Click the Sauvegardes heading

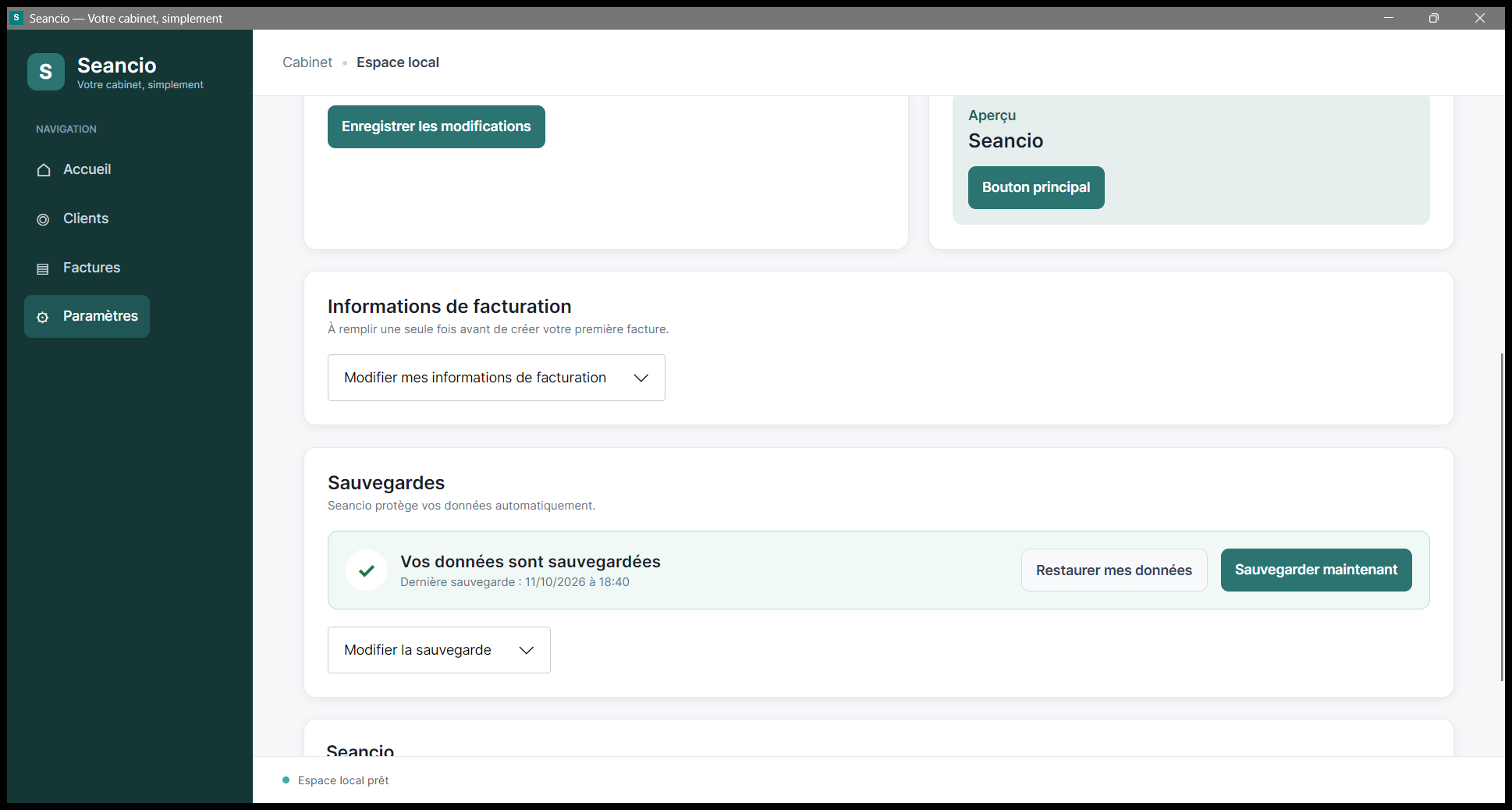pos(386,483)
